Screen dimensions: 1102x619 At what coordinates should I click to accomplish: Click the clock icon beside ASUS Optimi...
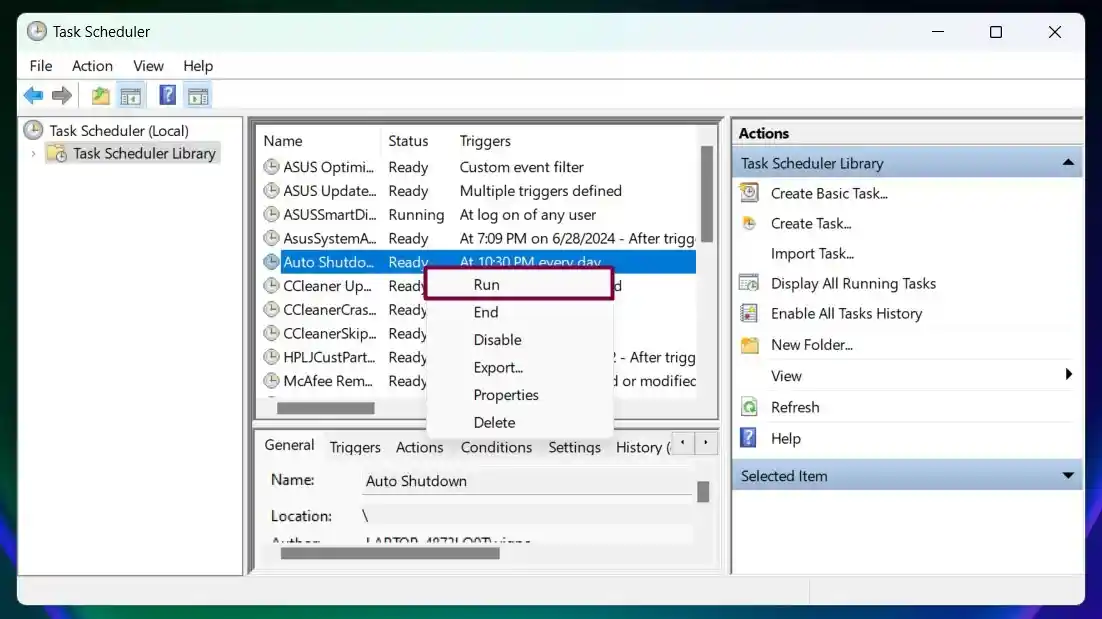click(x=271, y=167)
